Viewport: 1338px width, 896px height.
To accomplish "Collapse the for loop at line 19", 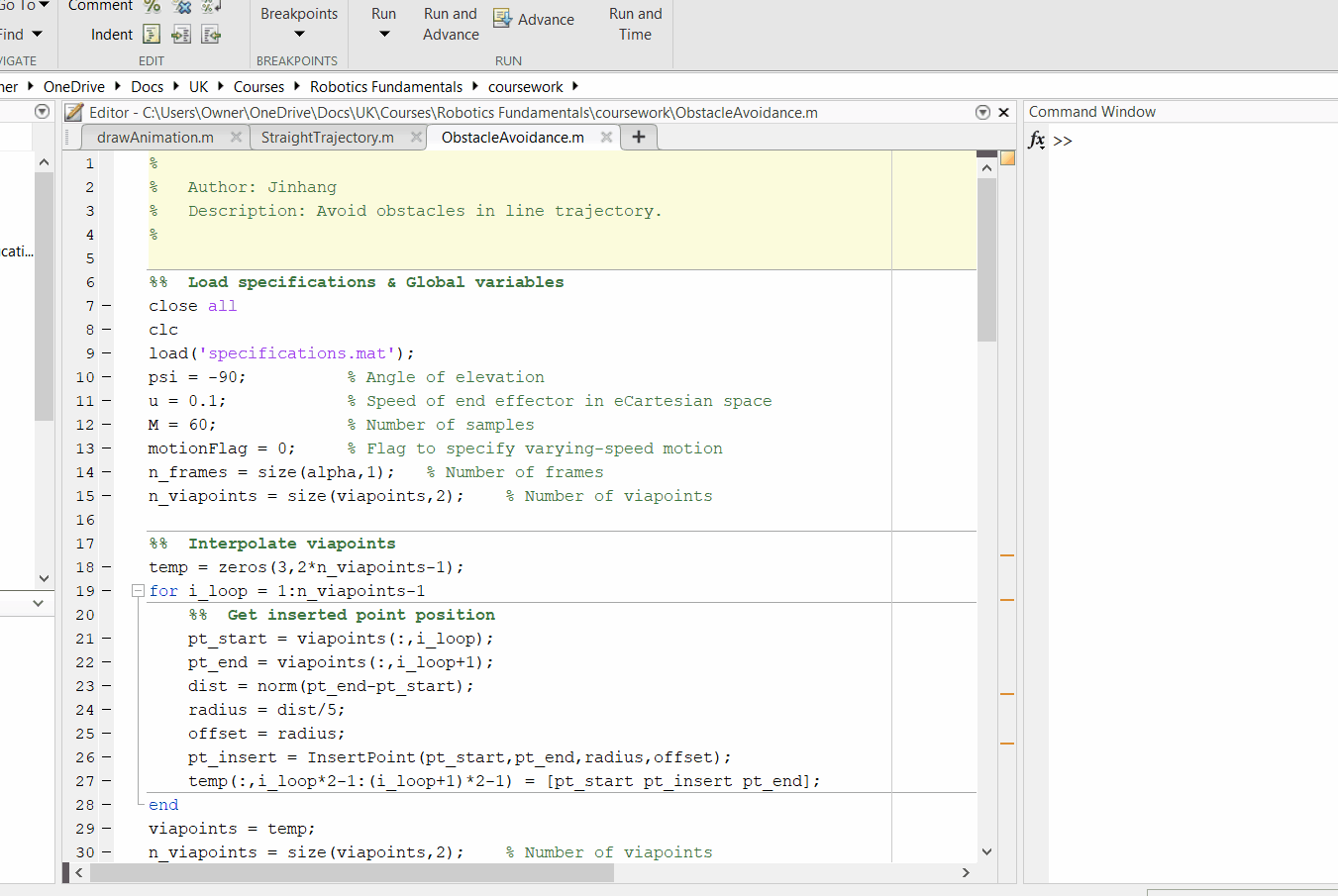I will (138, 591).
